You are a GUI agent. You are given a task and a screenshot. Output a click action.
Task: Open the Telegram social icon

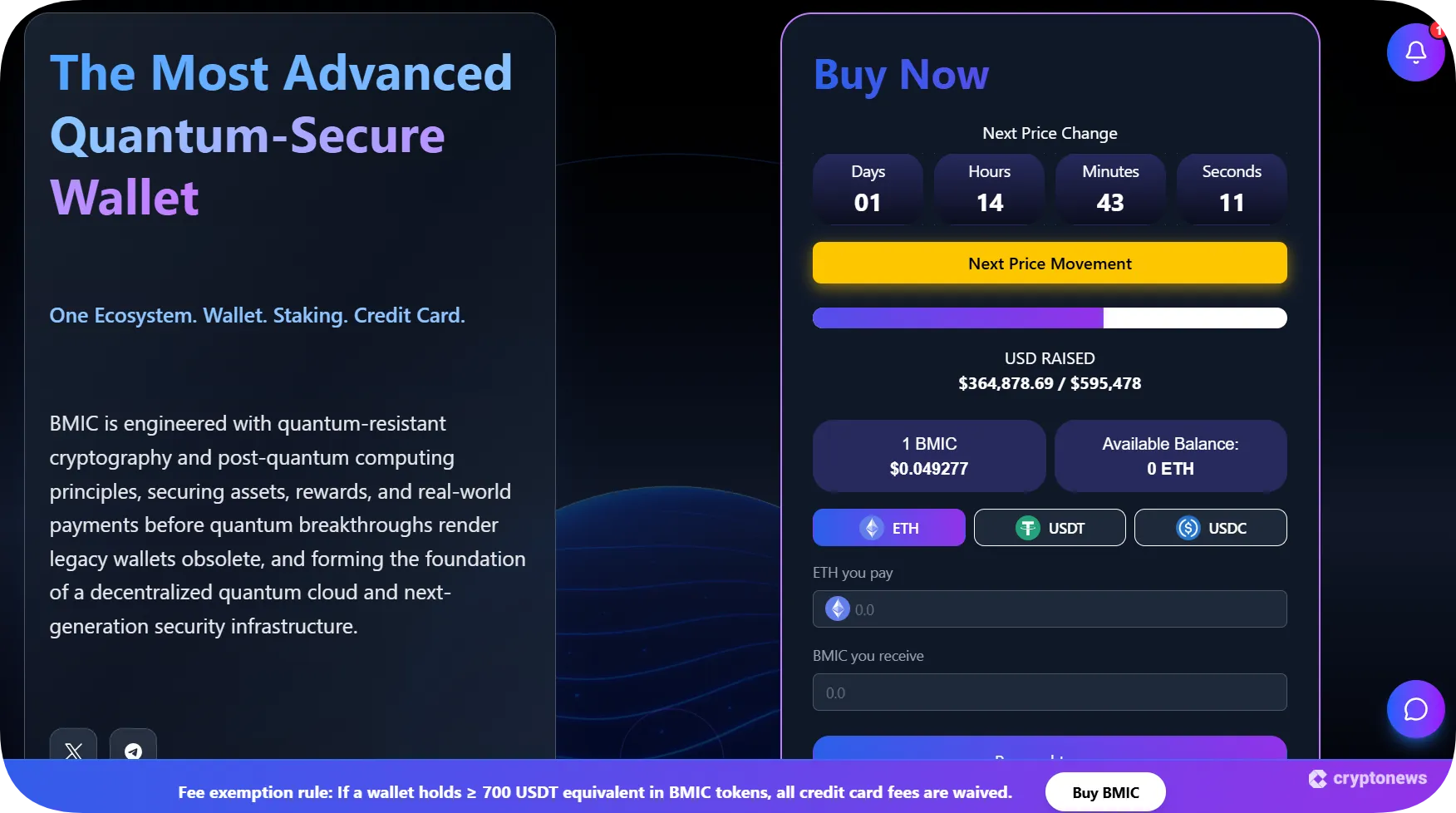click(133, 752)
